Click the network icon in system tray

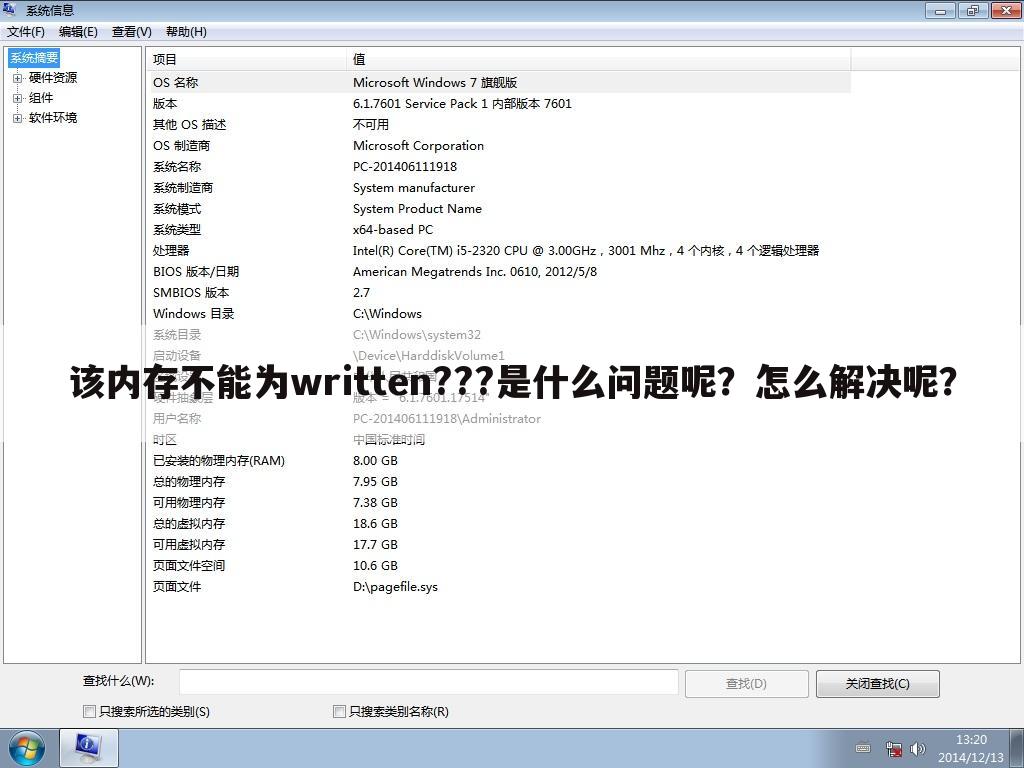point(893,748)
